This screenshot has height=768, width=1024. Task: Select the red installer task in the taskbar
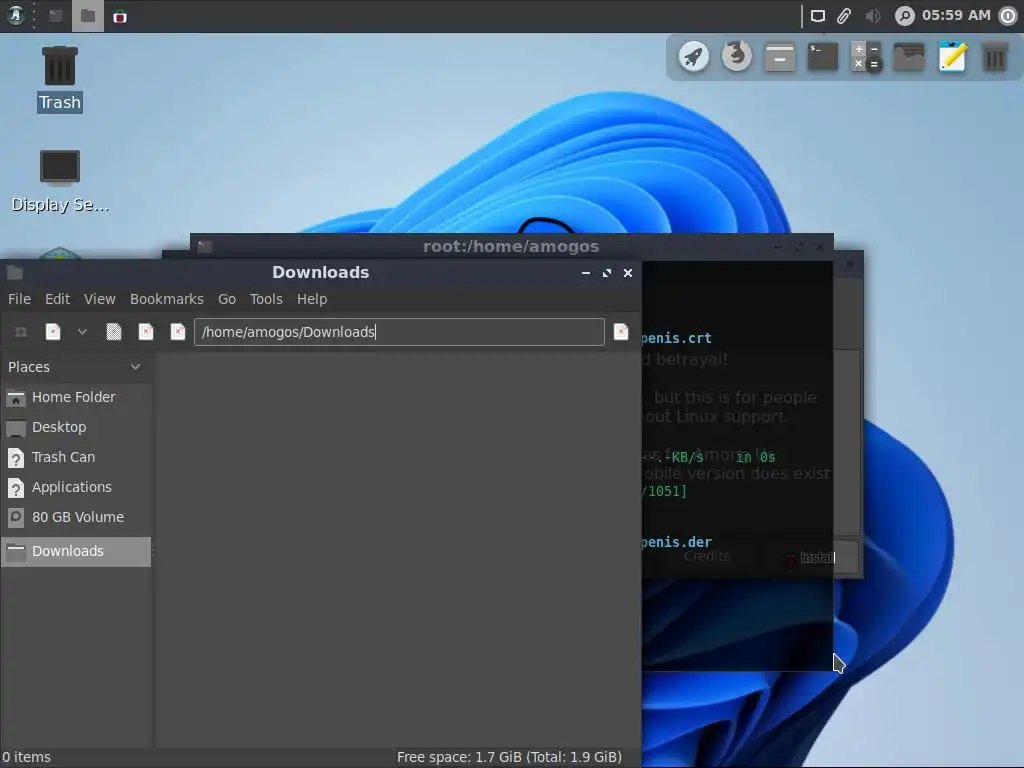(120, 16)
